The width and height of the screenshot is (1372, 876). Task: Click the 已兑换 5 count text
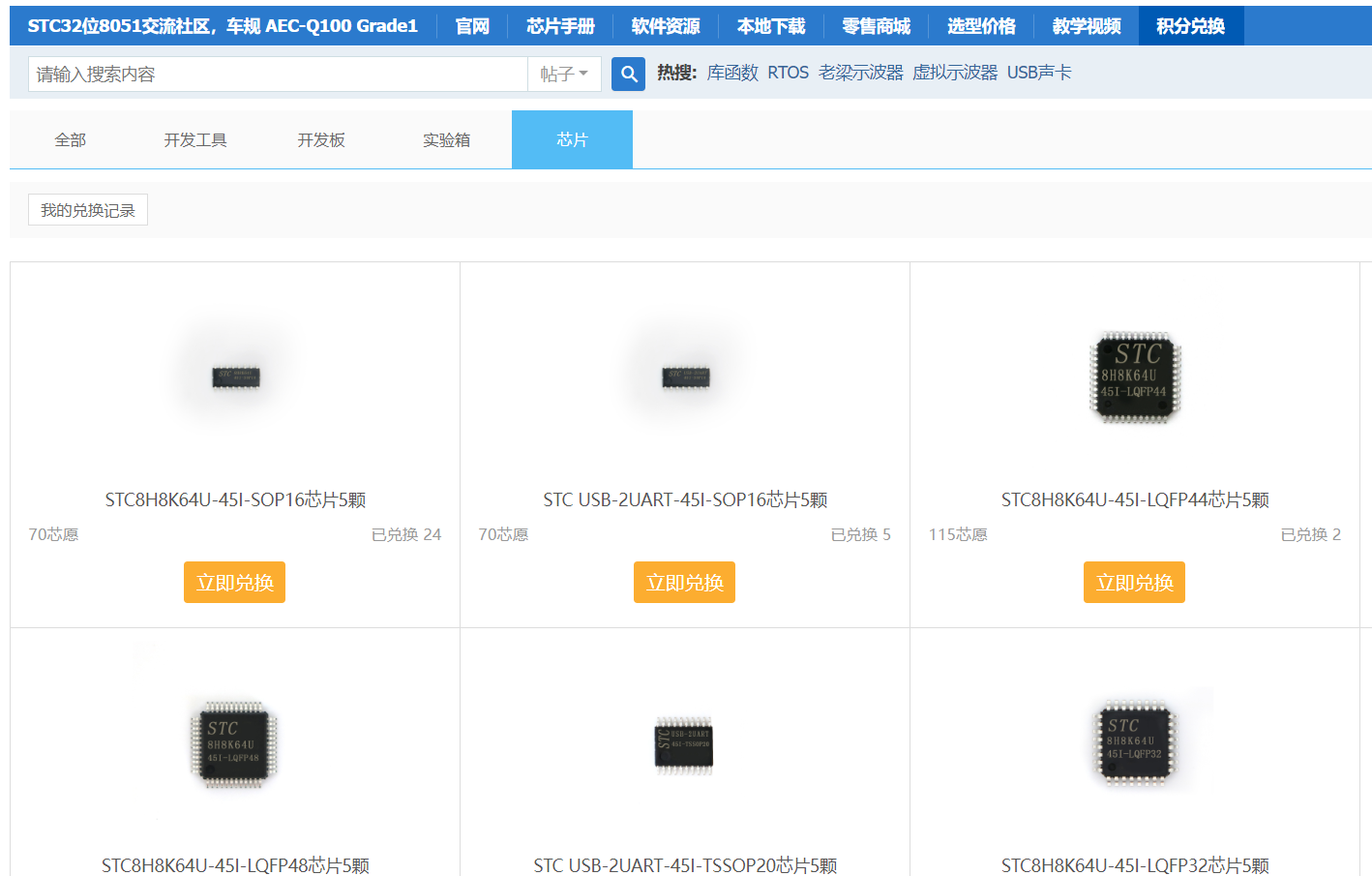click(861, 534)
